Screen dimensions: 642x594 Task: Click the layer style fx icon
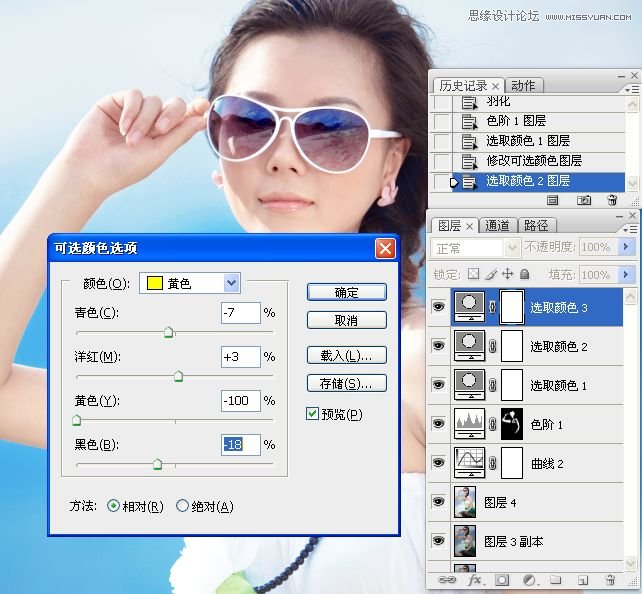tap(476, 580)
